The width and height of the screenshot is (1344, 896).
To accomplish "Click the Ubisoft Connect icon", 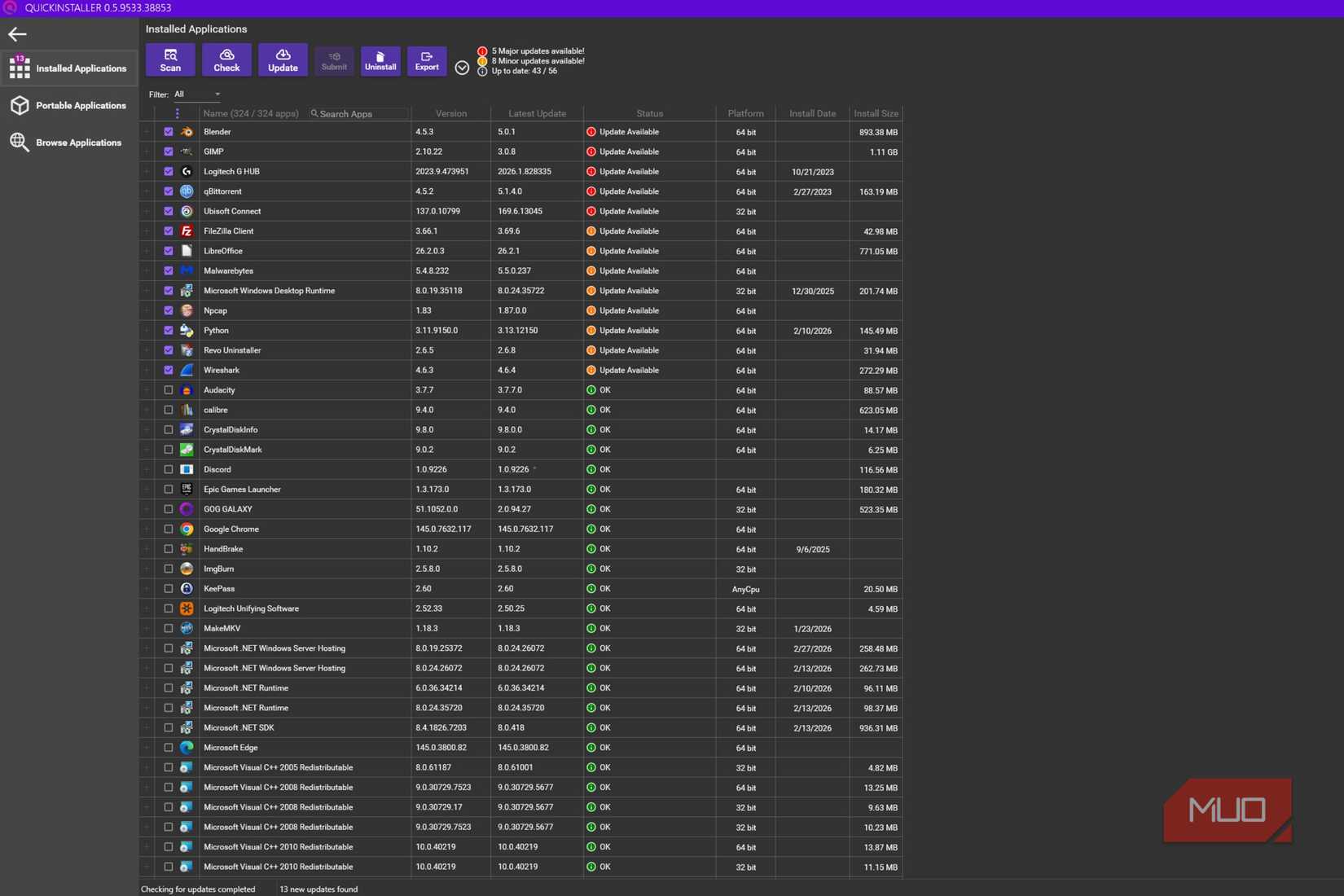I will click(187, 211).
